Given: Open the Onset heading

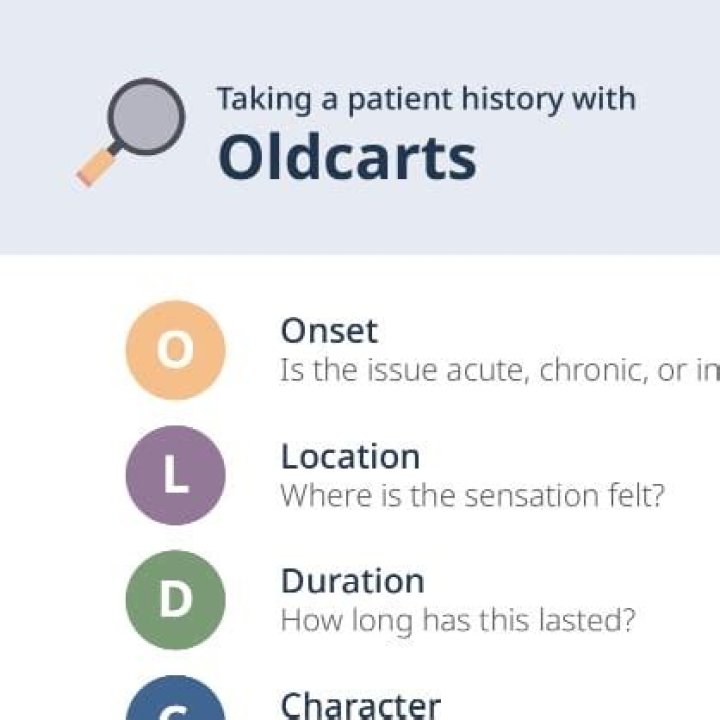Looking at the screenshot, I should [x=329, y=331].
